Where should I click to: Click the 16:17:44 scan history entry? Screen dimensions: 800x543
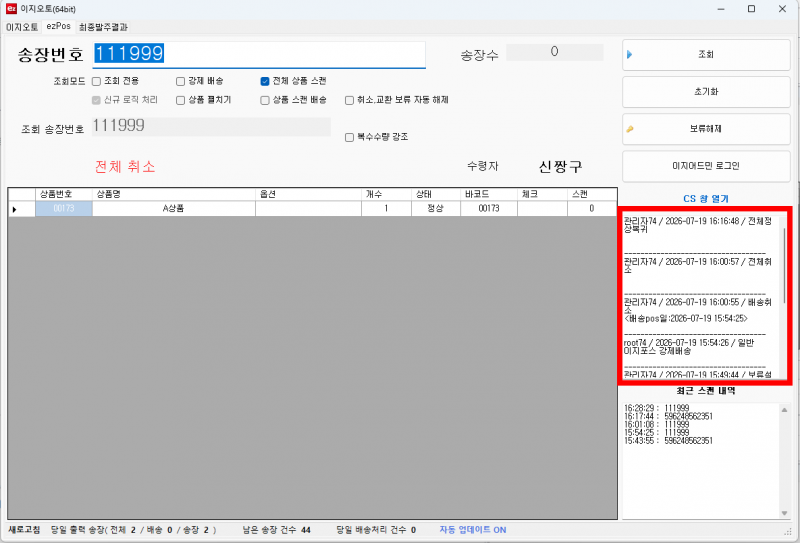point(668,416)
